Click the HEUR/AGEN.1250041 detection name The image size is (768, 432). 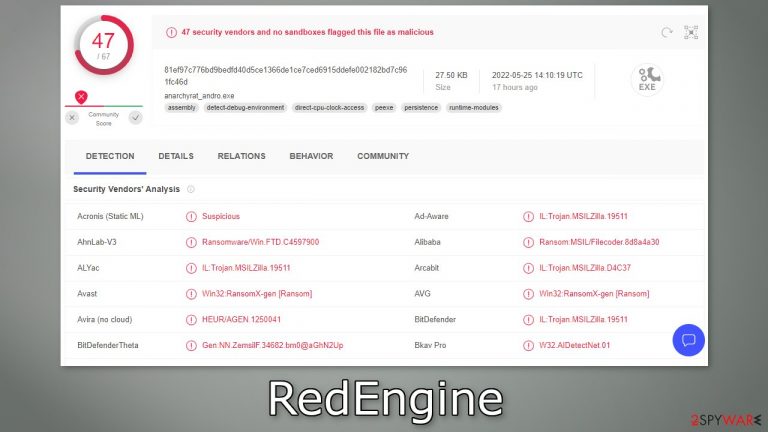click(241, 319)
